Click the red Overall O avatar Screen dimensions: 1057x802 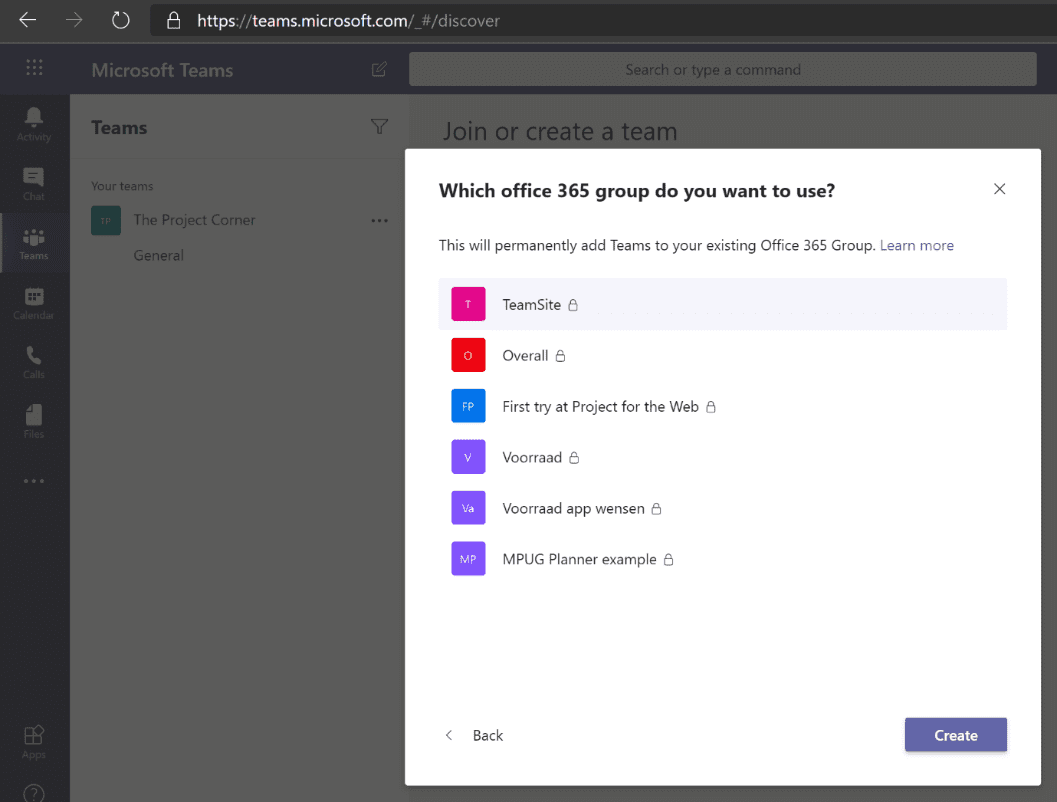[x=468, y=355]
